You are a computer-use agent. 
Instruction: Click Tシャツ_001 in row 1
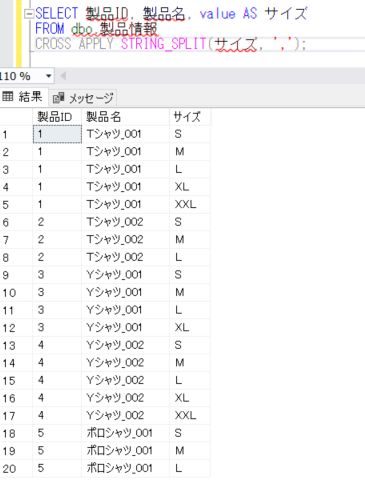pyautogui.click(x=125, y=134)
